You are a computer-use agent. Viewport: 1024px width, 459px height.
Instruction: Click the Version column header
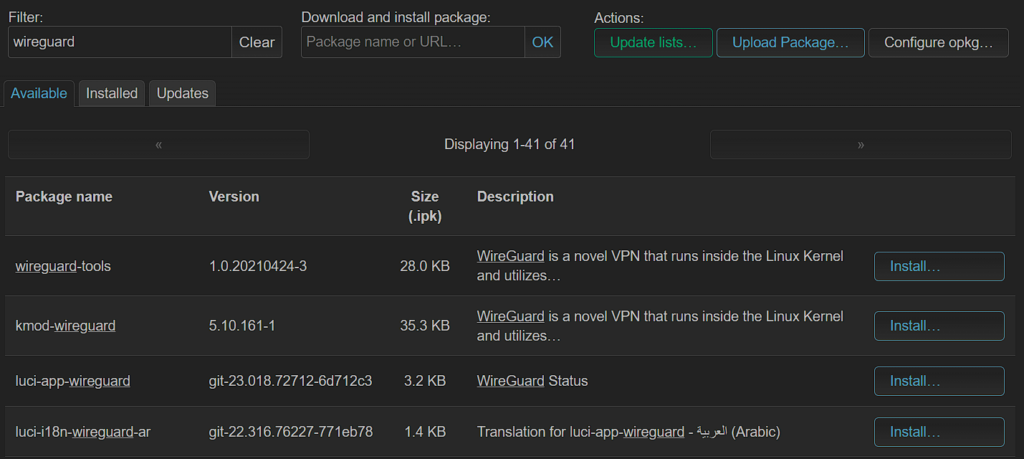click(234, 197)
